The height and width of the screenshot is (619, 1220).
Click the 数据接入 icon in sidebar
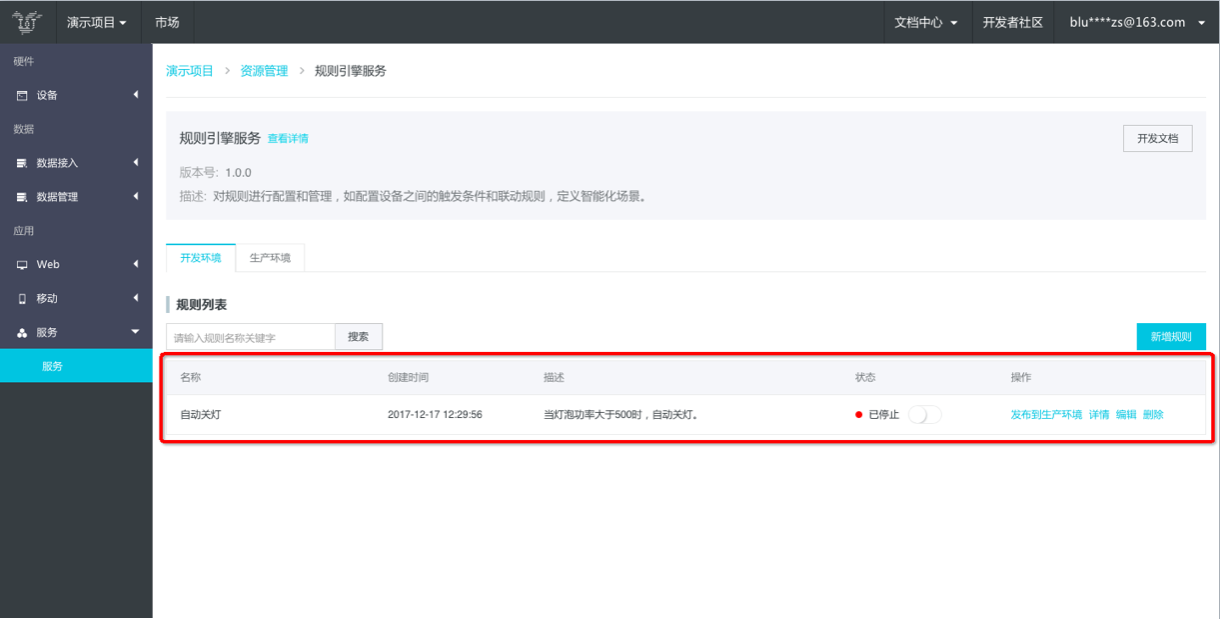(x=22, y=163)
